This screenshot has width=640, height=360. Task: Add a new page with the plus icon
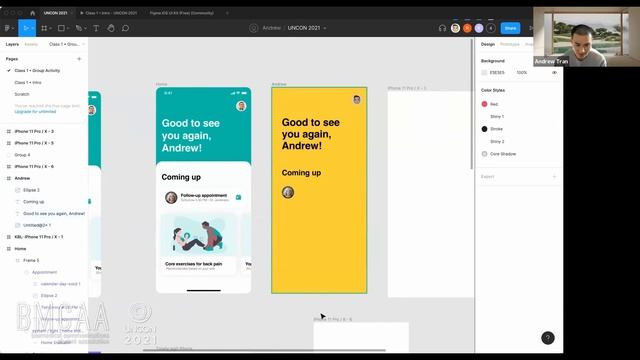[79, 59]
